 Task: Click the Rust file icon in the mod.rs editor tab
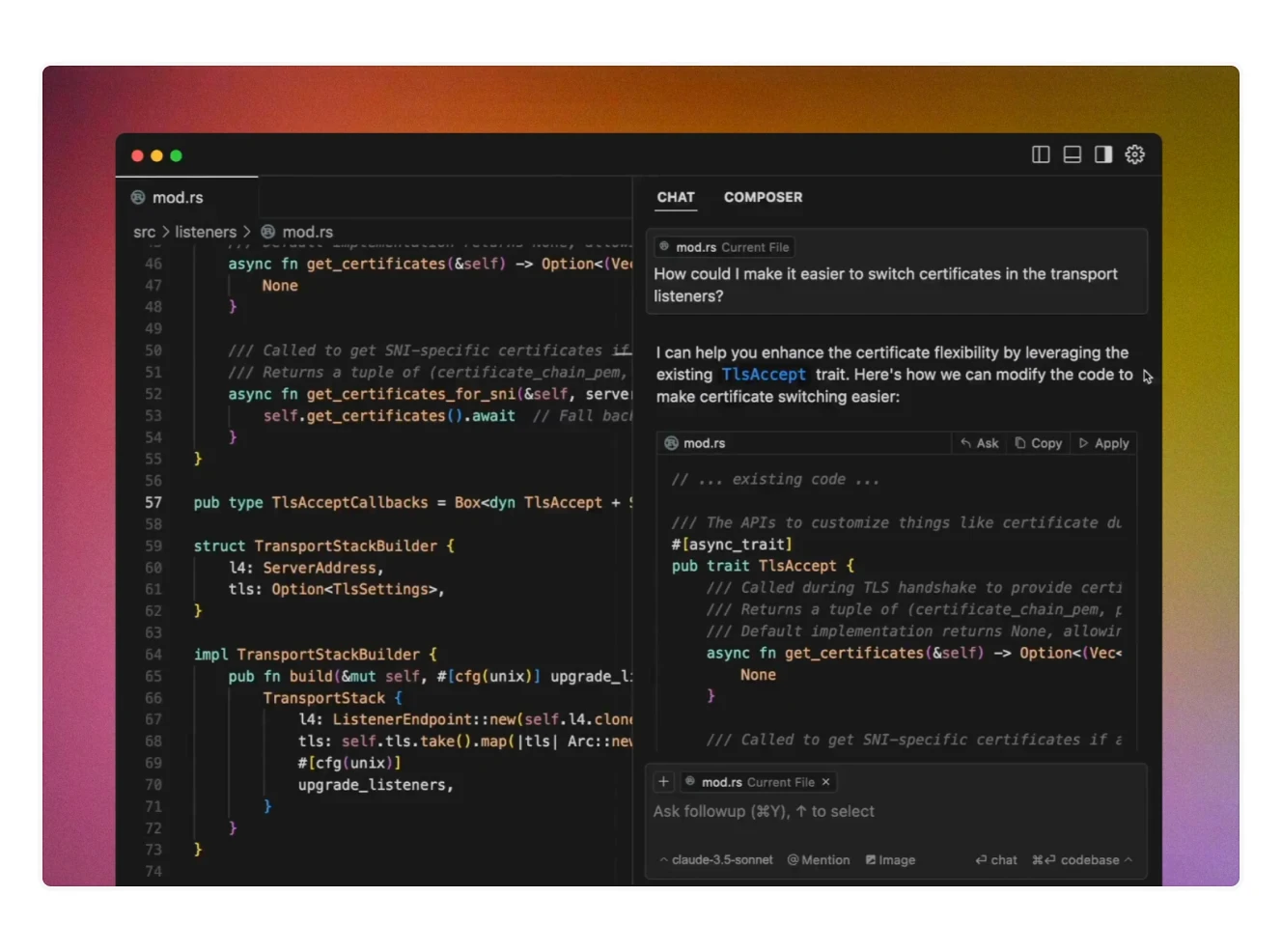pos(138,197)
